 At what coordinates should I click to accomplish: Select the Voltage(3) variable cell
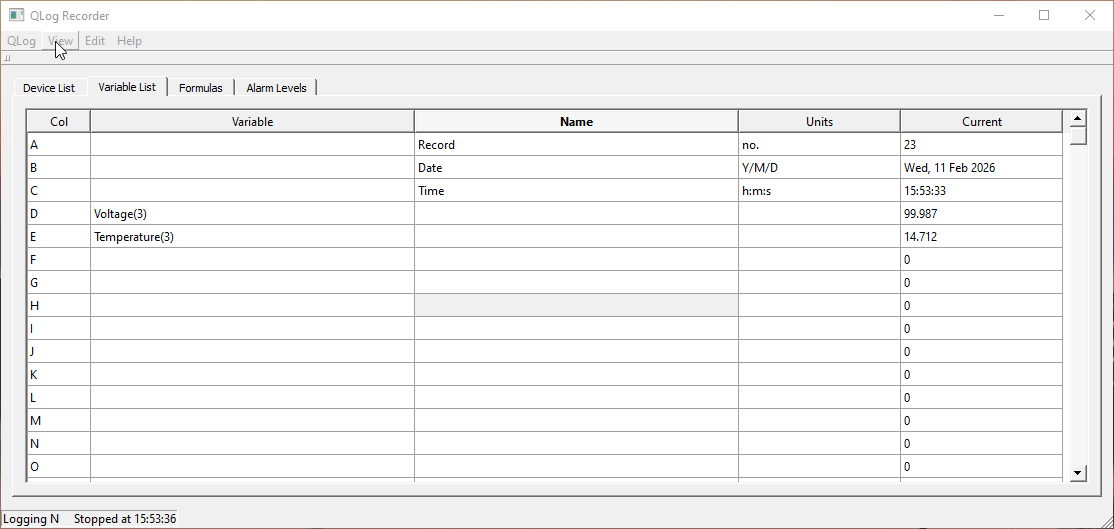click(x=252, y=214)
